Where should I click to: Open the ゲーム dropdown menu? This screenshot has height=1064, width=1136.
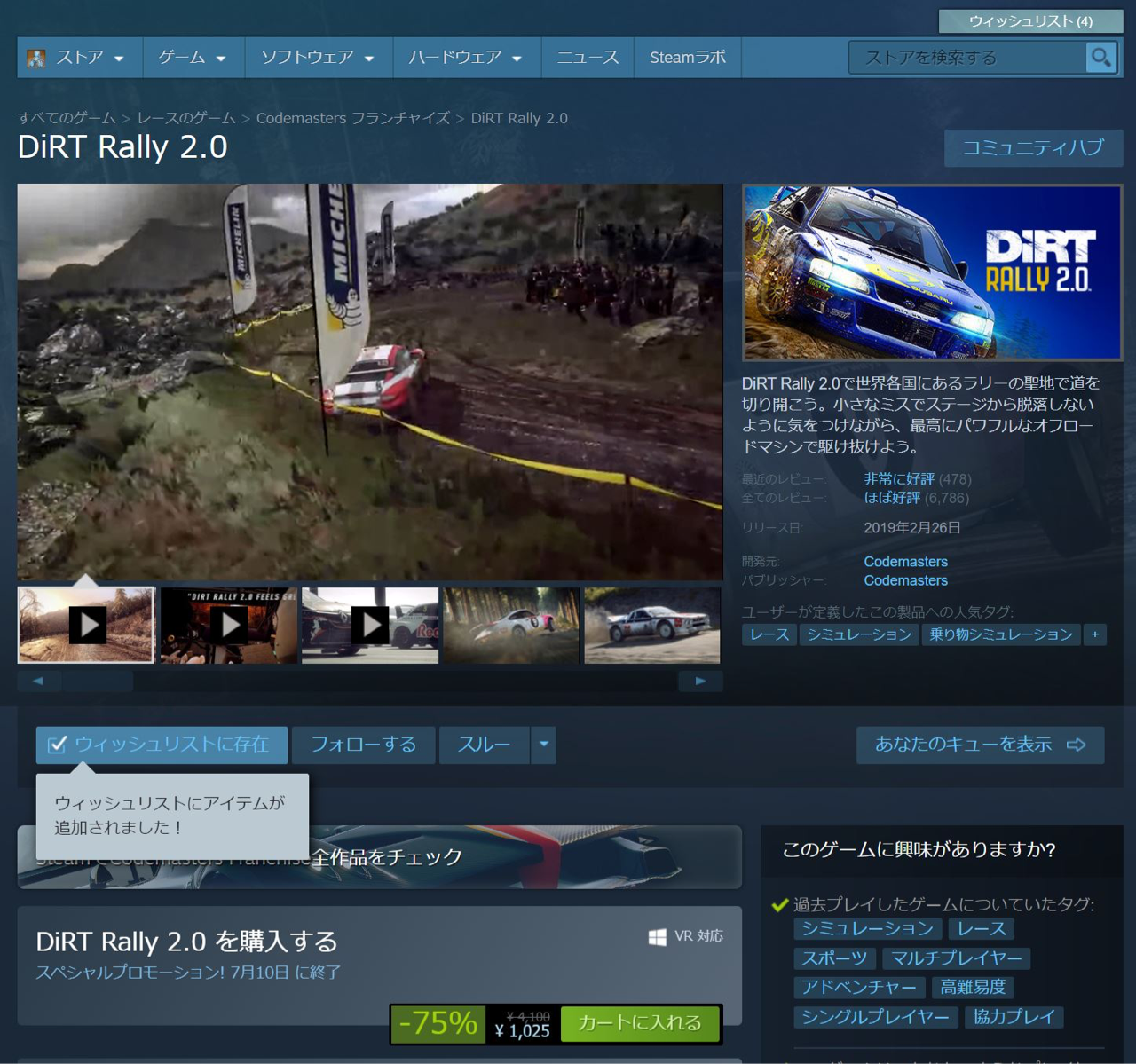pyautogui.click(x=192, y=58)
